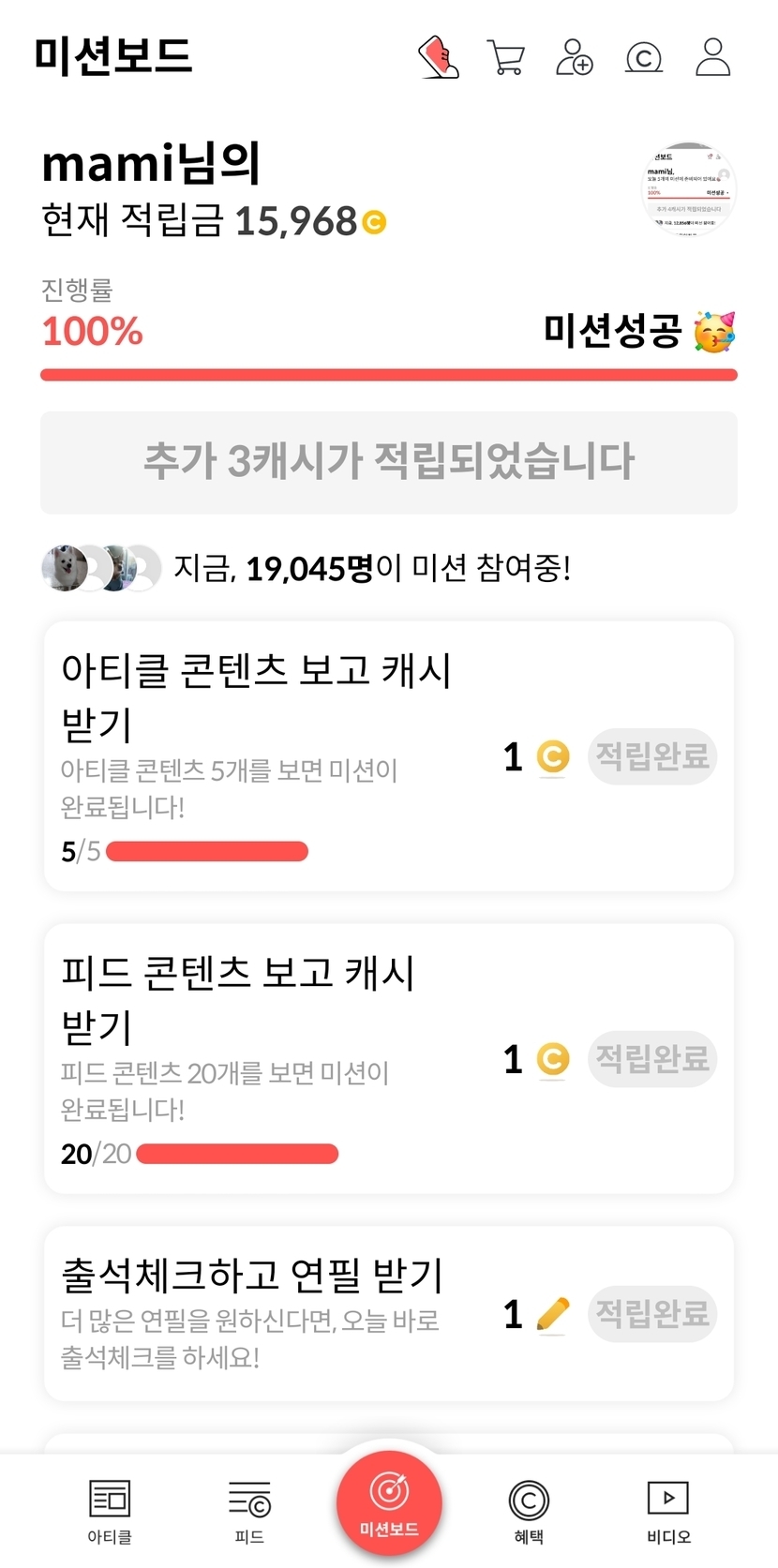778x1568 pixels.
Task: Open the shopping cart
Action: click(506, 57)
